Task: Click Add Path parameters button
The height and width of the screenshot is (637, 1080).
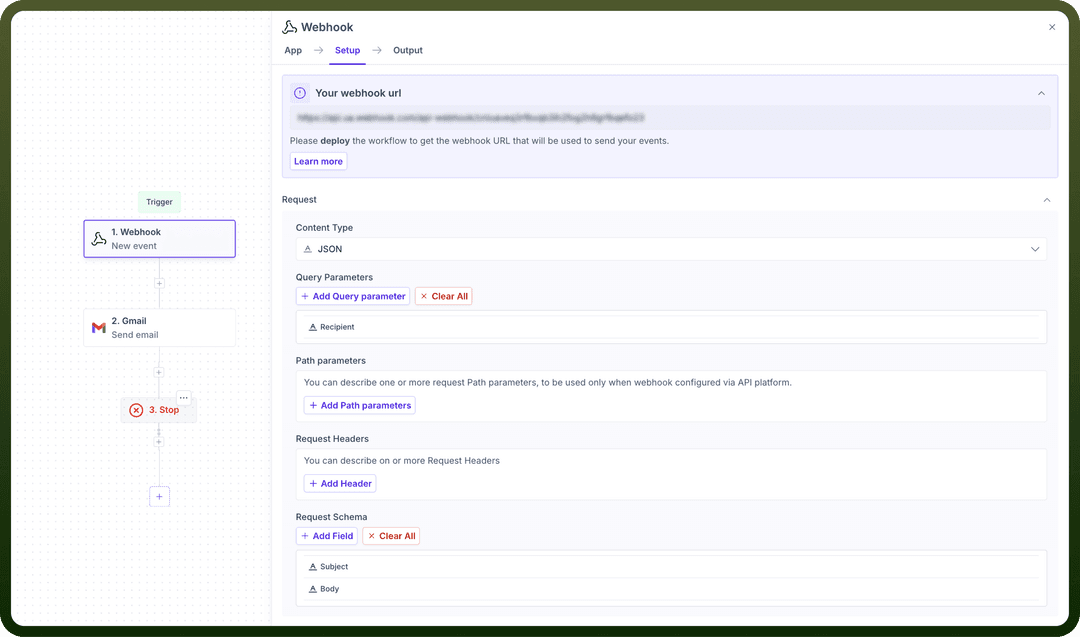Action: click(x=360, y=406)
